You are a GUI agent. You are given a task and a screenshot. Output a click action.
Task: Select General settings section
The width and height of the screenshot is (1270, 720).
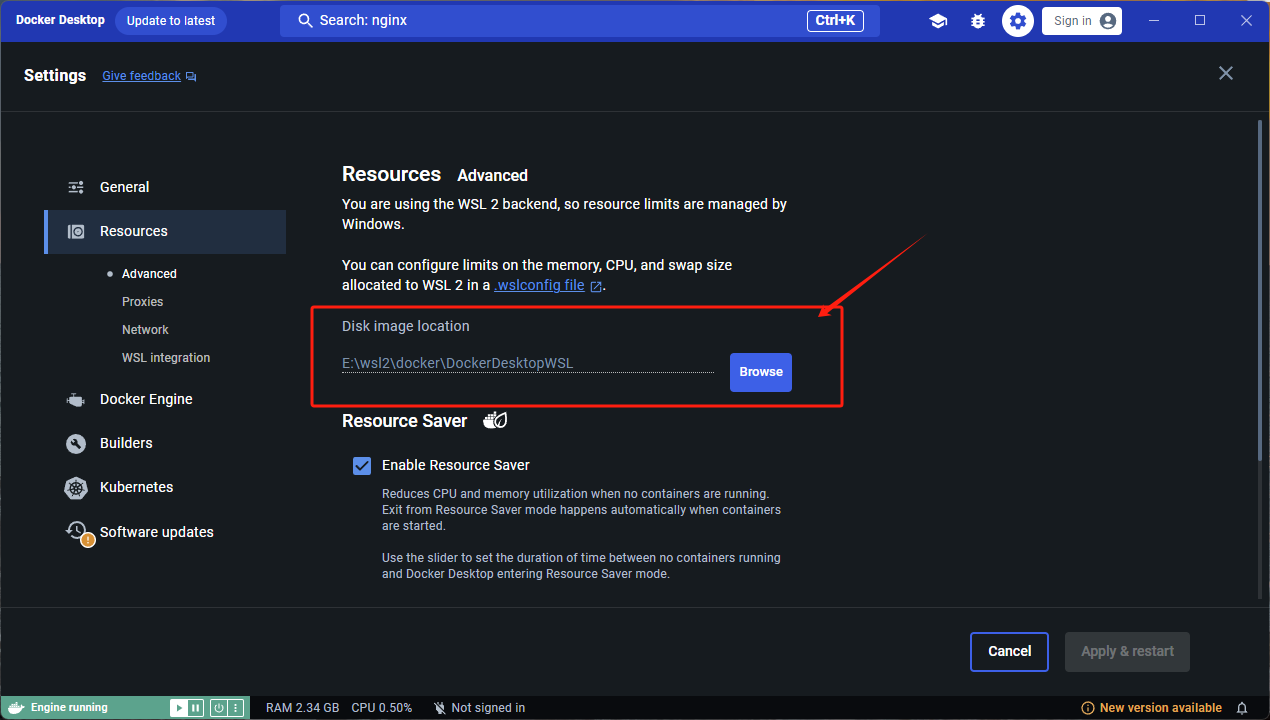tap(165, 187)
